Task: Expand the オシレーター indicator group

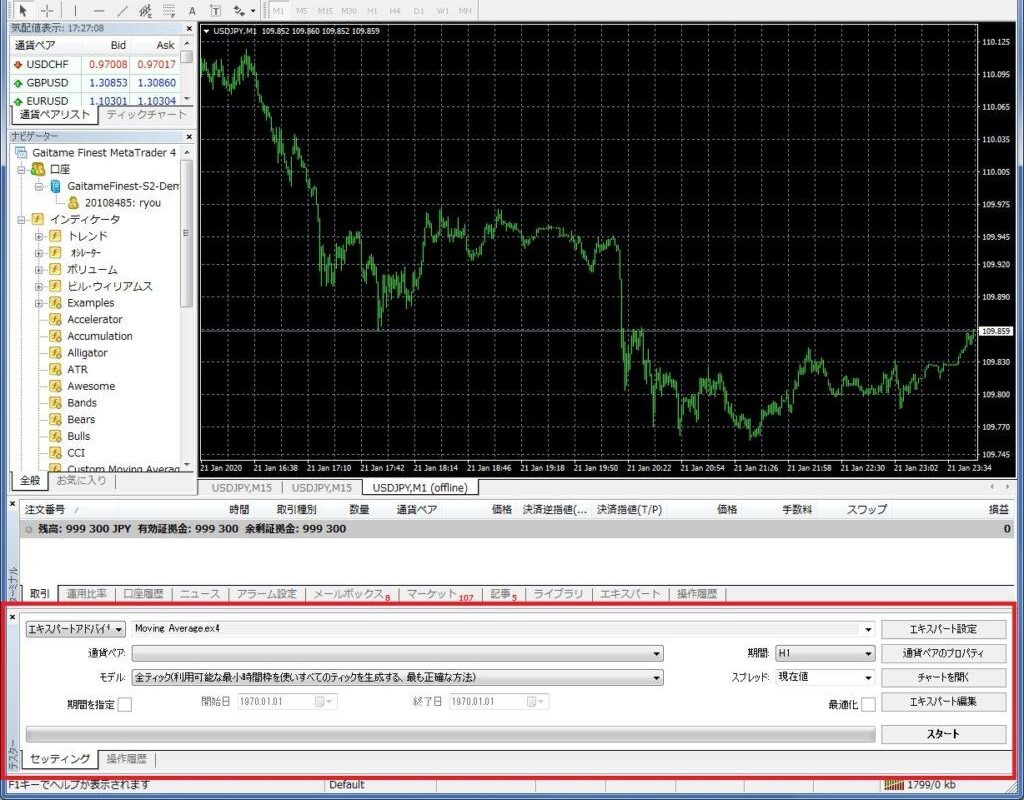Action: 39,253
